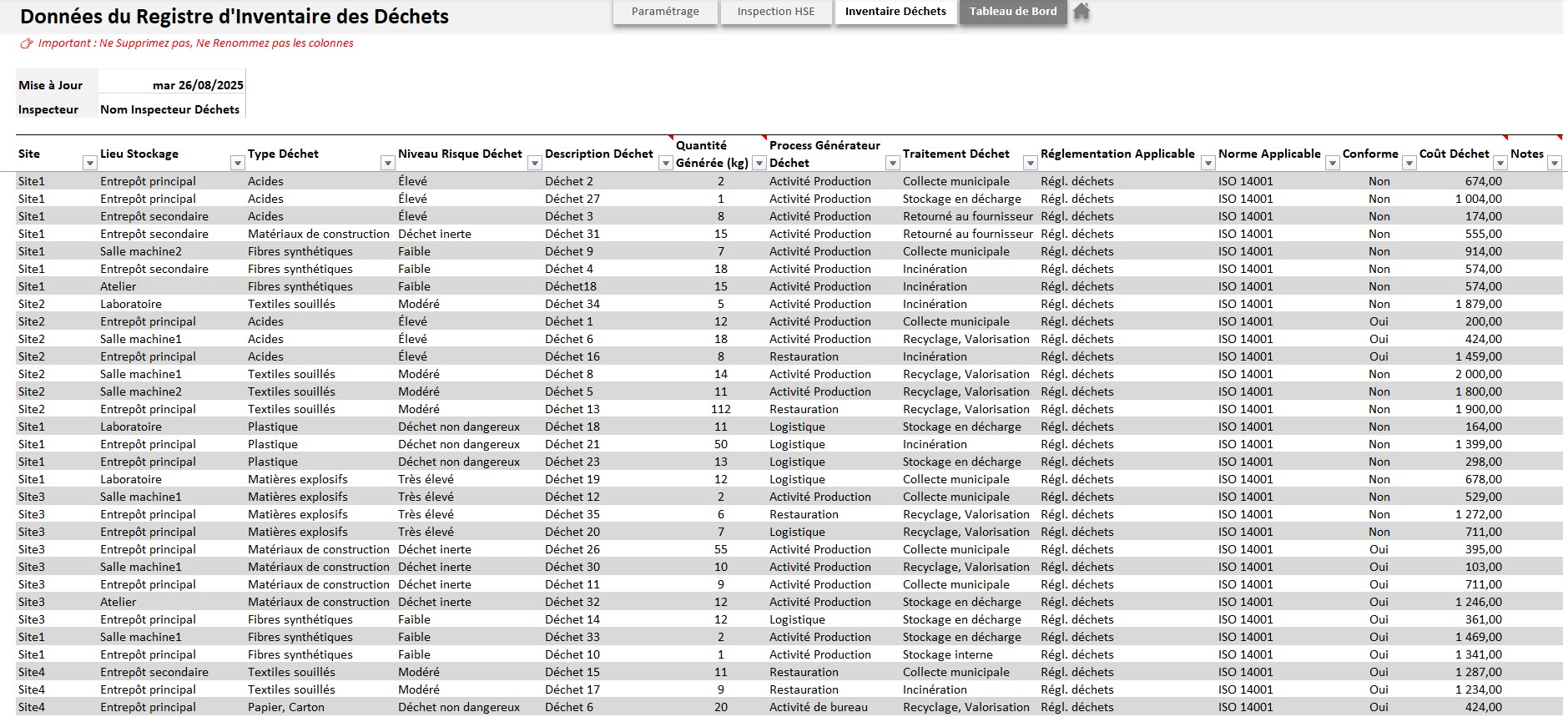The image size is (1568, 717).
Task: Click the Nom Inspecteur Déchets field
Action: click(x=170, y=109)
